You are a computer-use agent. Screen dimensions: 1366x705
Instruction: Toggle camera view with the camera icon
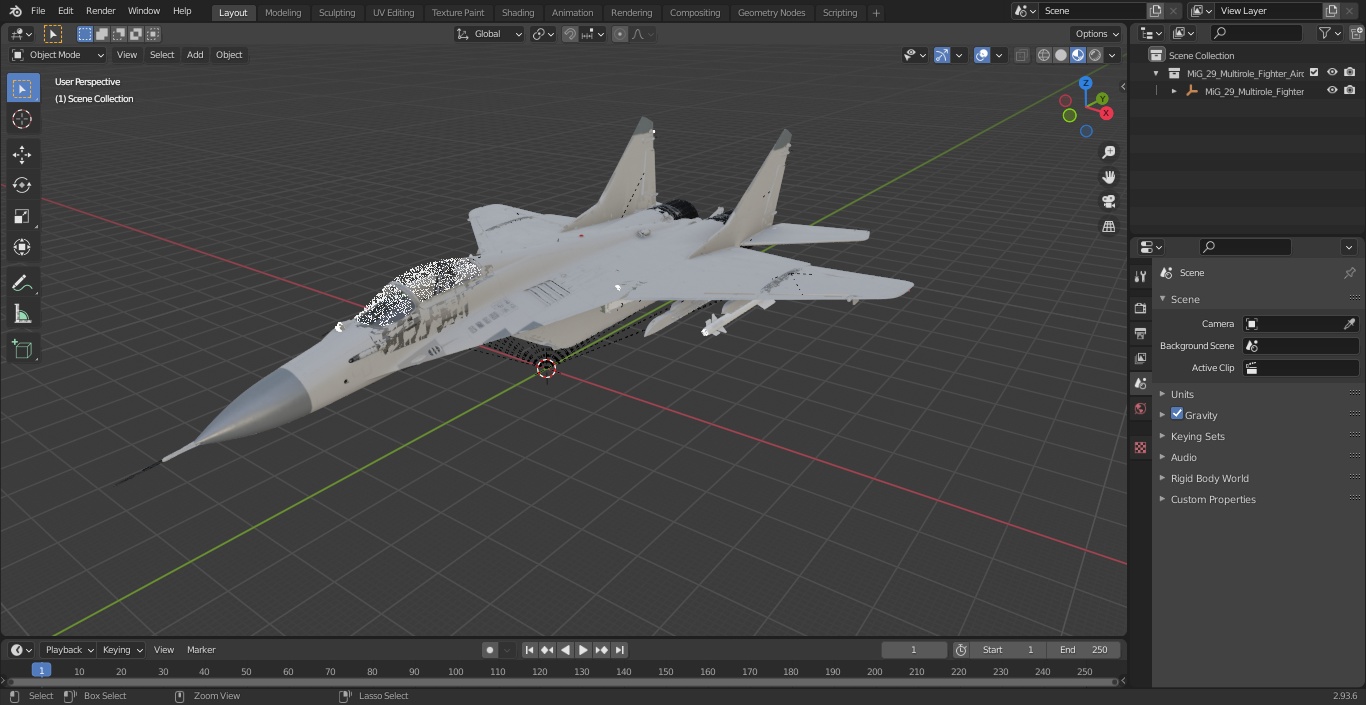tap(1108, 201)
